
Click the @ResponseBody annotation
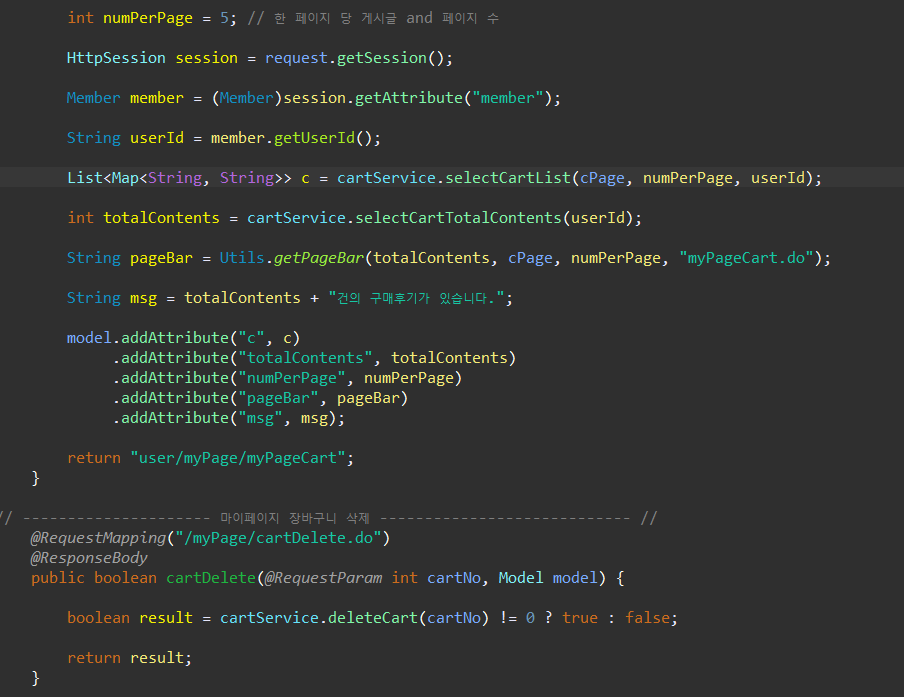click(89, 558)
